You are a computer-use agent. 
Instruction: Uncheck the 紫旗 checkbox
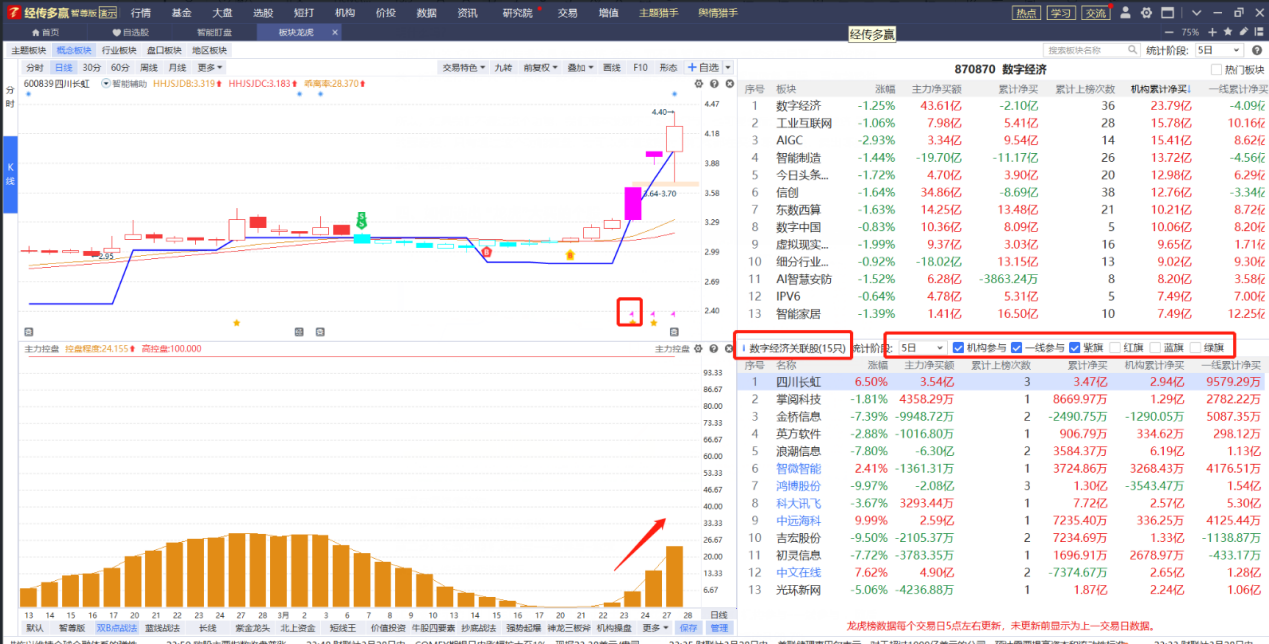coord(1075,347)
